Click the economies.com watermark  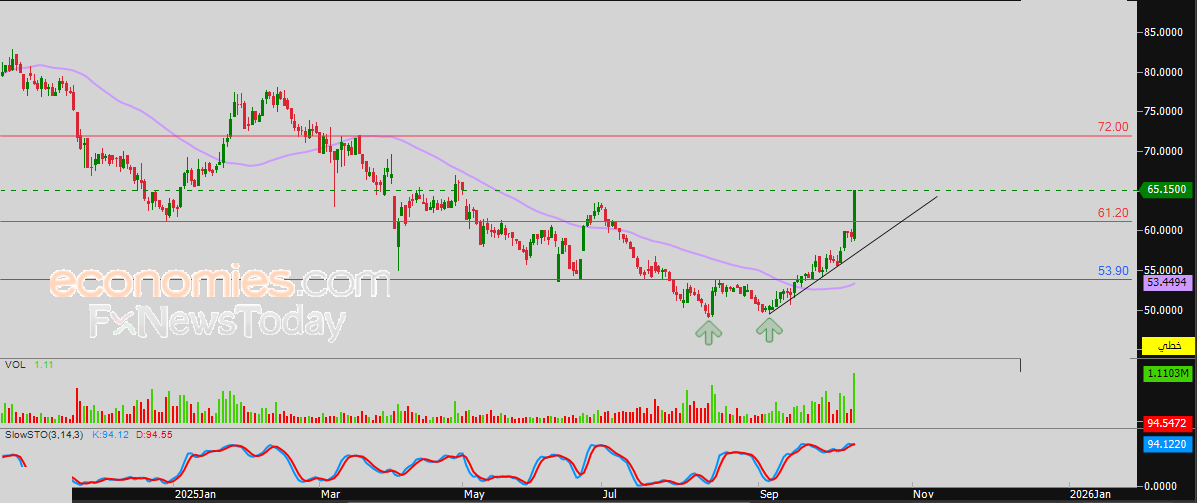click(x=219, y=283)
